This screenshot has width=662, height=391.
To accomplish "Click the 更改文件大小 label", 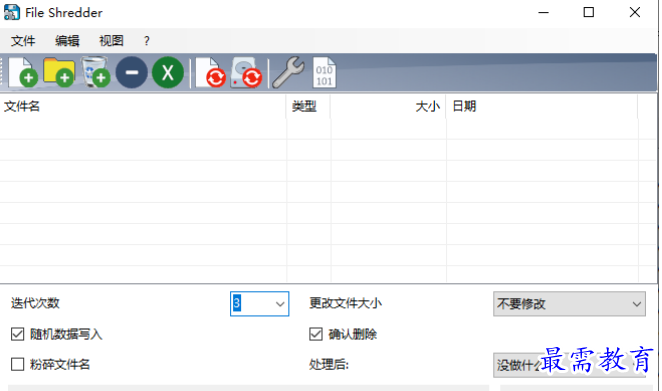I will pyautogui.click(x=345, y=303).
